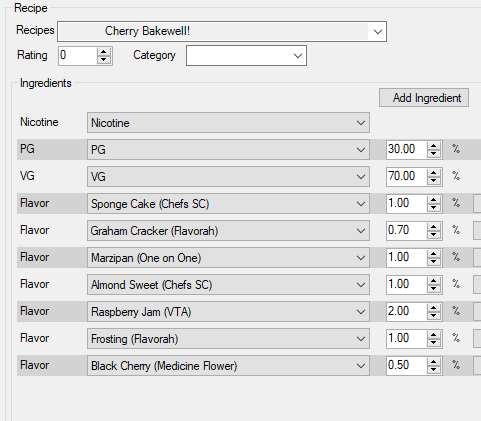Viewport: 481px width, 421px height.
Task: Open the PG ingredient dropdown
Action: coord(228,150)
